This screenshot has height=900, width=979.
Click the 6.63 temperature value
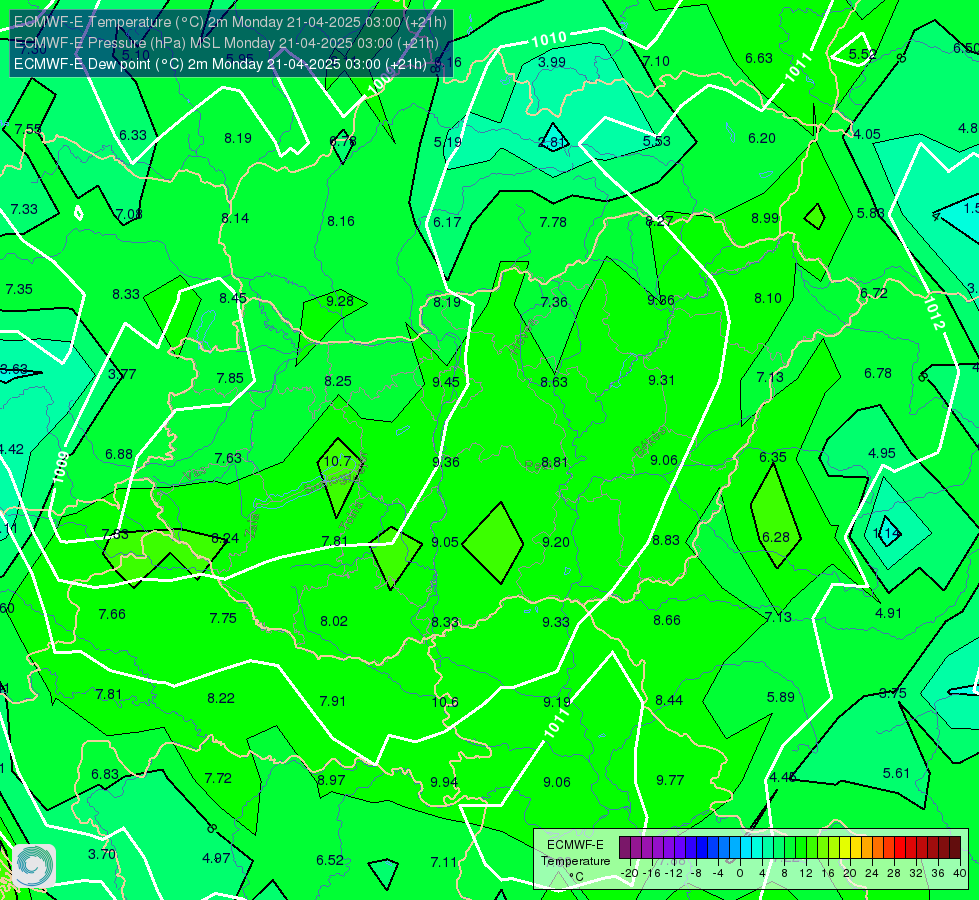click(759, 58)
